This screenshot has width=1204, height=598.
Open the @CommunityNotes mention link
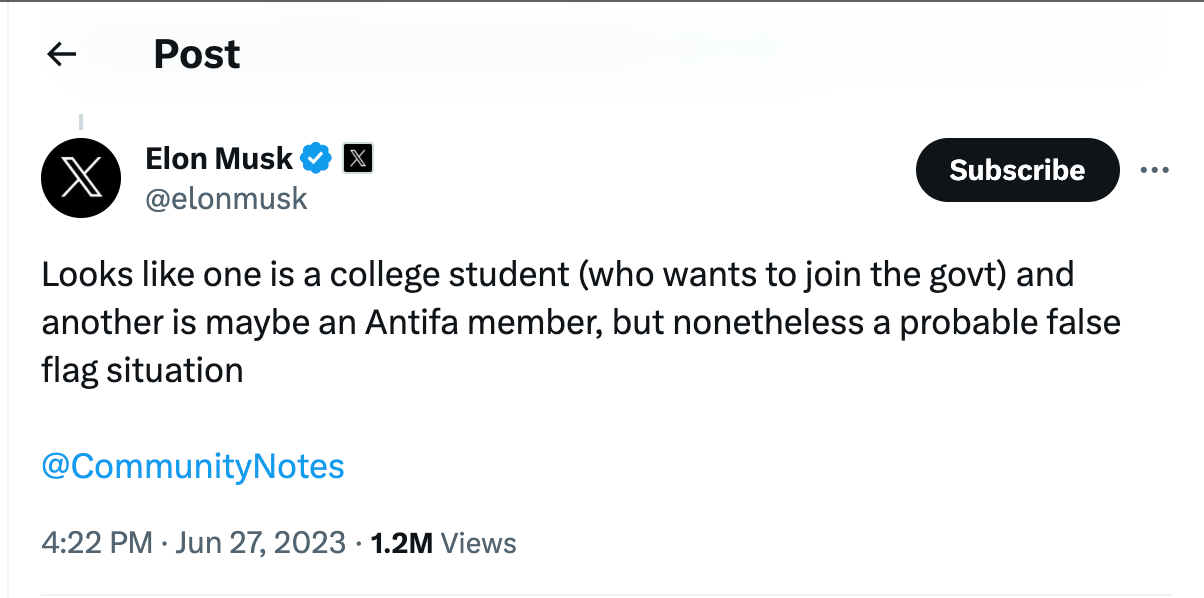[x=193, y=466]
